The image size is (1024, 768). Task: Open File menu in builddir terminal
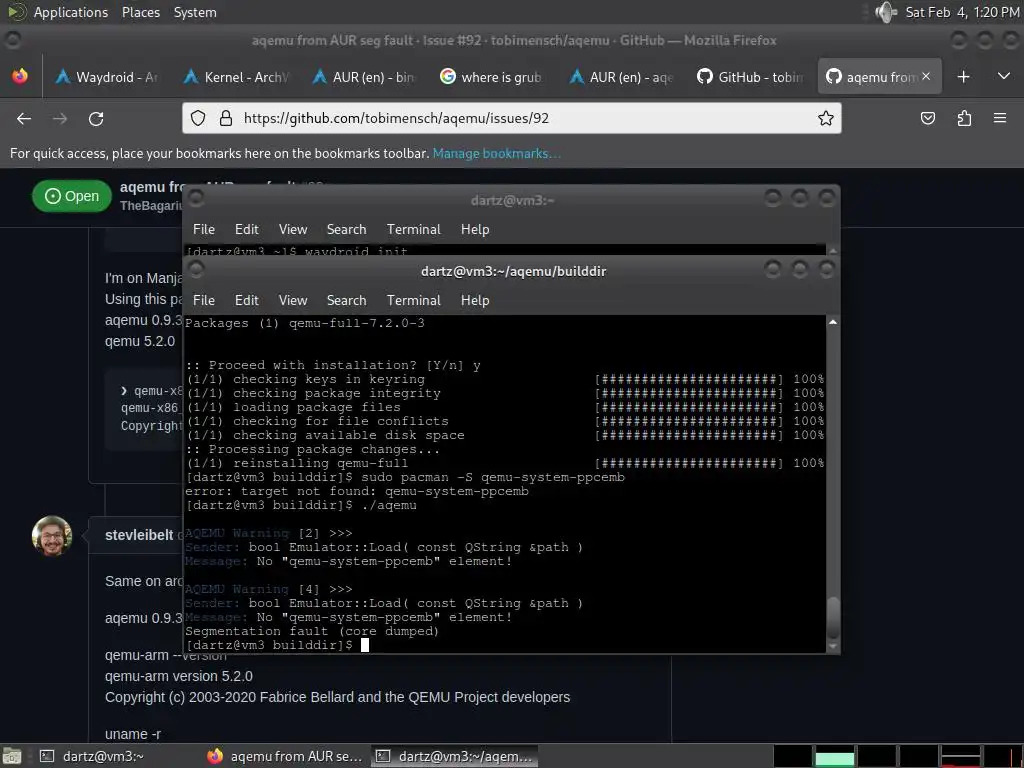(204, 300)
